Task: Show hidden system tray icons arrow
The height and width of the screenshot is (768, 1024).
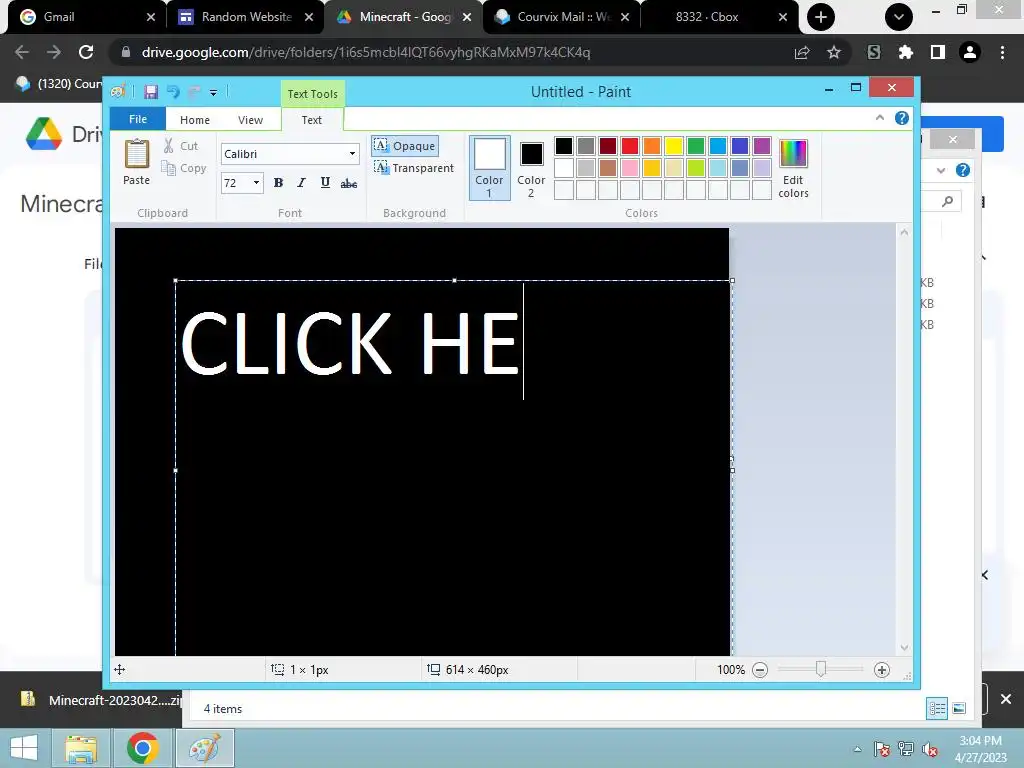Action: point(857,749)
